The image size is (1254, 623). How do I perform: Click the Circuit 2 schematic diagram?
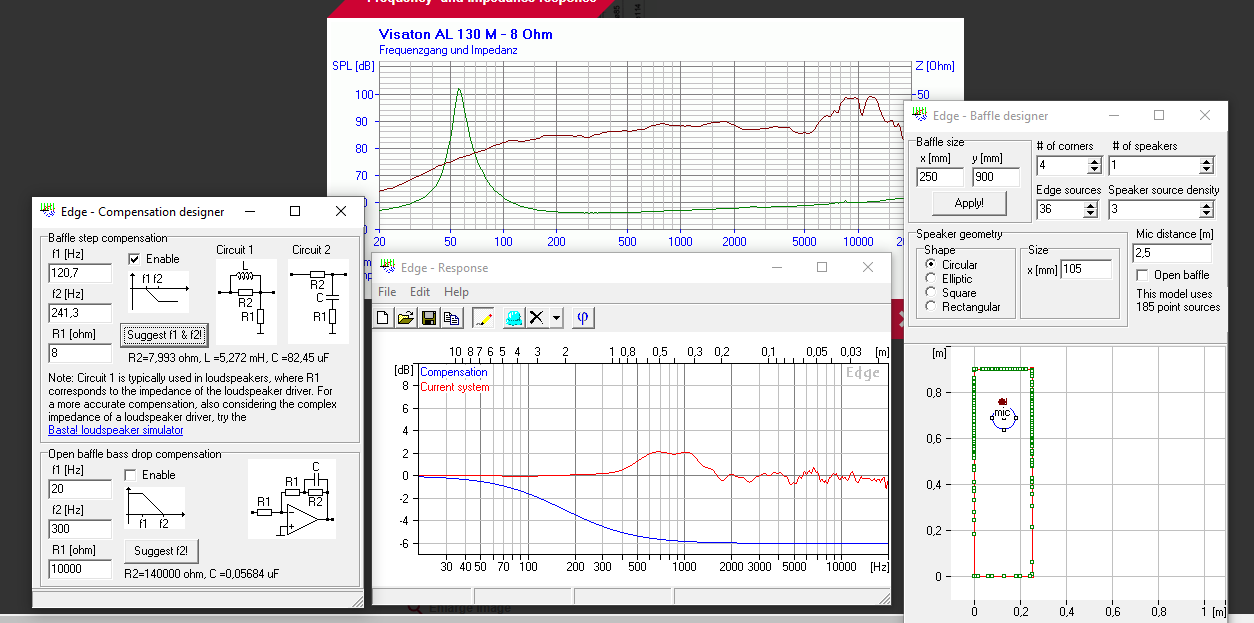point(318,301)
